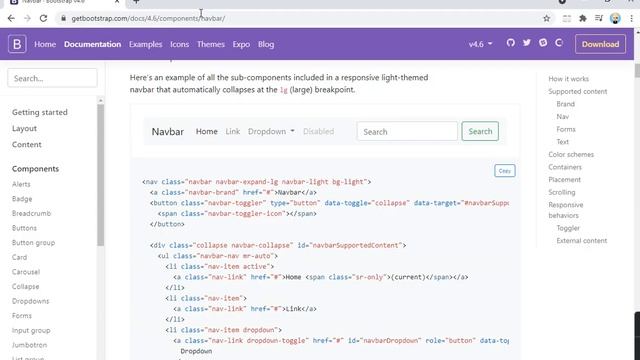This screenshot has width=640, height=360.
Task: Reload the page with refresh icon
Action: [x=43, y=18]
